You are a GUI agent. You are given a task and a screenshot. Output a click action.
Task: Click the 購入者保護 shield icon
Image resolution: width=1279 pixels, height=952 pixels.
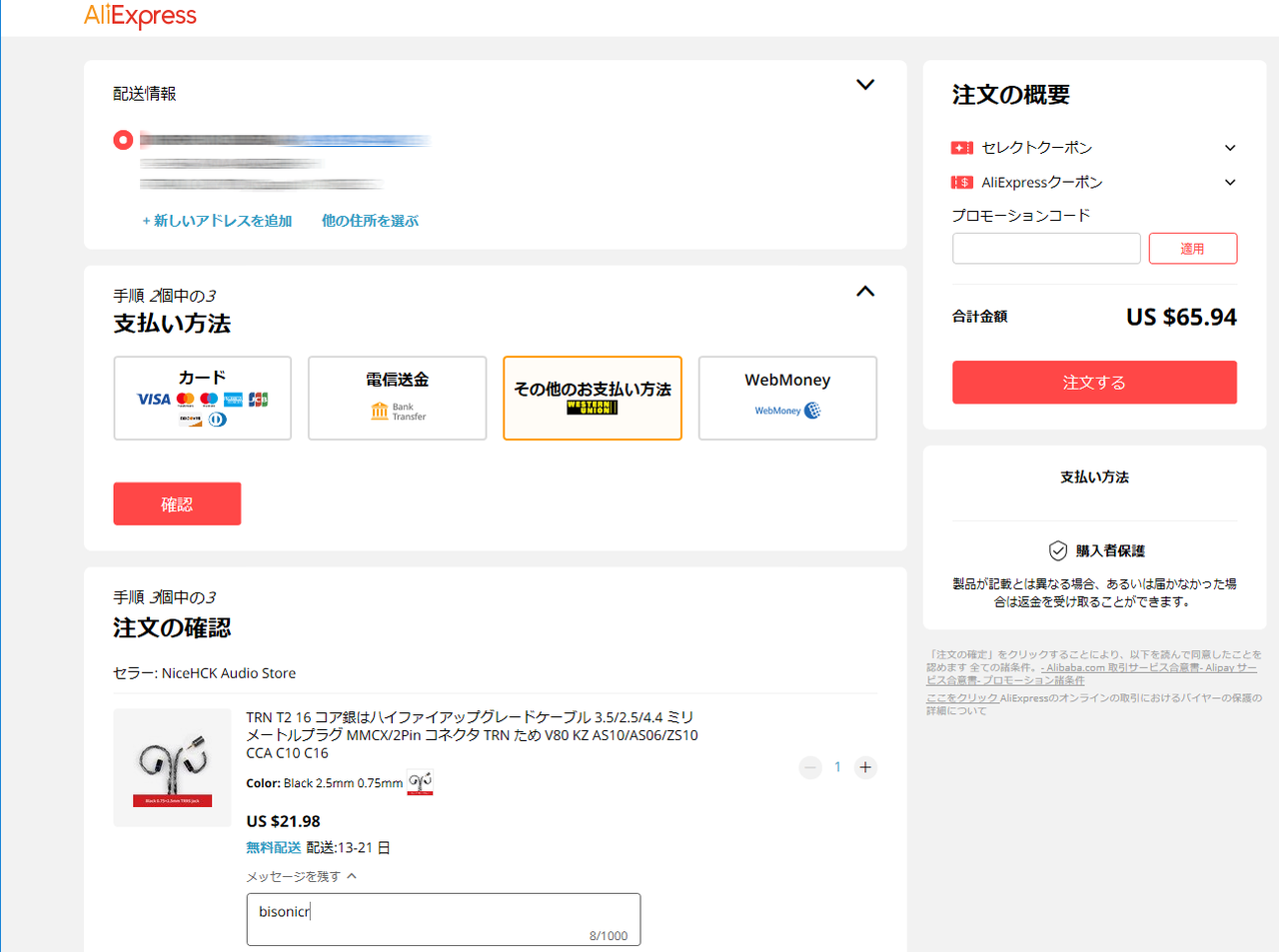click(x=1058, y=550)
